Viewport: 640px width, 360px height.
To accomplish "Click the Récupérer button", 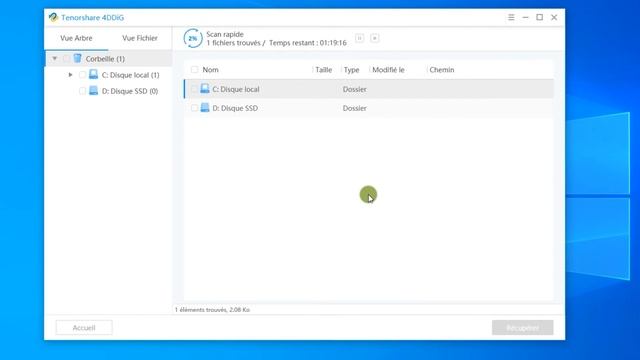I will [x=522, y=328].
